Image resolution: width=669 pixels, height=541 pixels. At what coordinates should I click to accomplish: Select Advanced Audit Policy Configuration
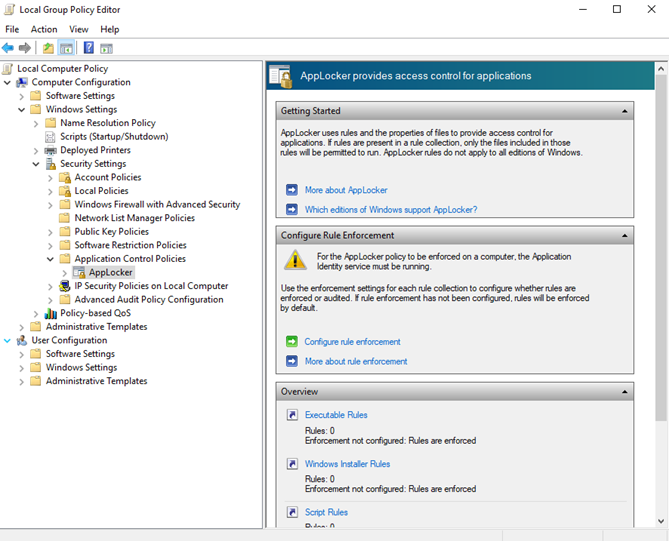click(x=149, y=300)
